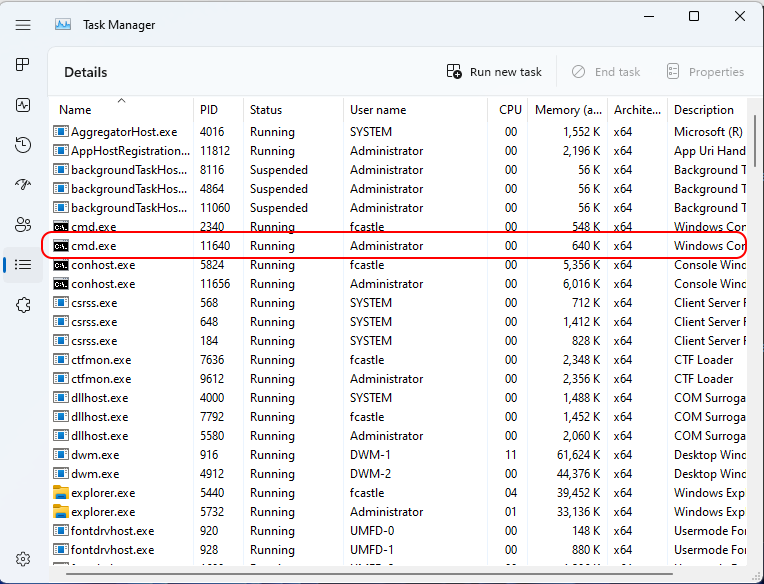The height and width of the screenshot is (584, 764).
Task: Click the DWM-2 user name cell
Action: coord(370,474)
